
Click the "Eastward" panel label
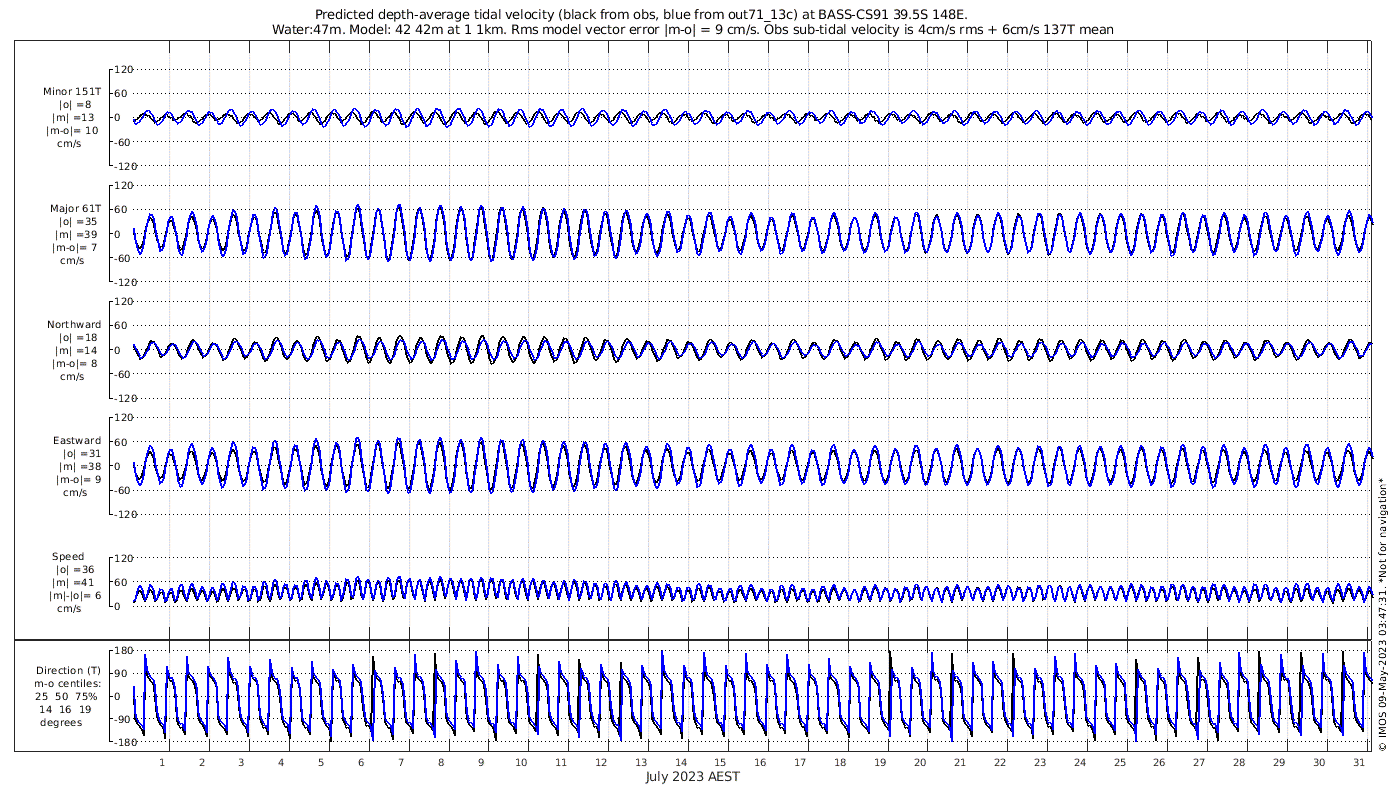click(x=77, y=441)
